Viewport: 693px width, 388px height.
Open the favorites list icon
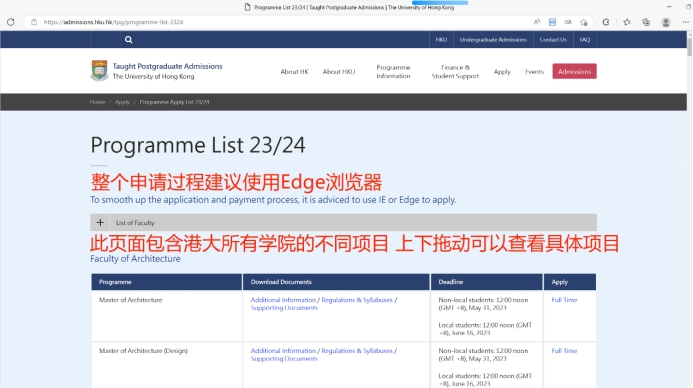click(627, 22)
